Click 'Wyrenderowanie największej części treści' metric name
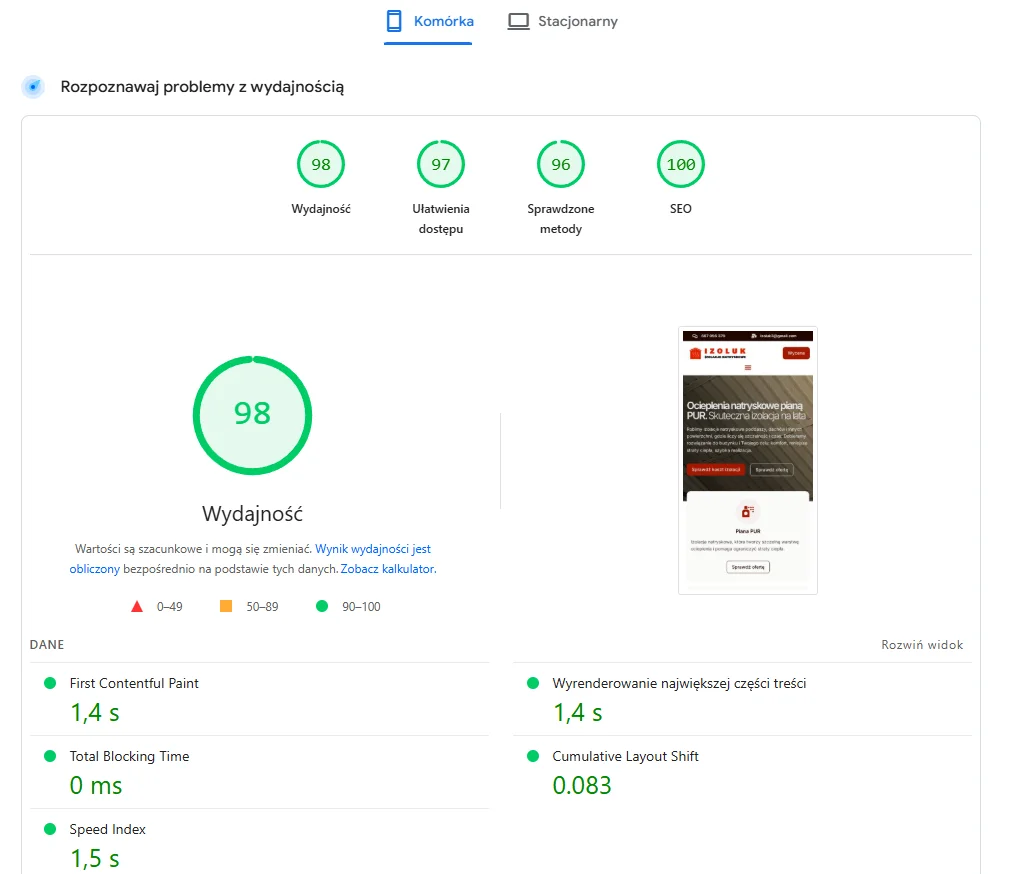Image resolution: width=1012 pixels, height=874 pixels. [679, 684]
